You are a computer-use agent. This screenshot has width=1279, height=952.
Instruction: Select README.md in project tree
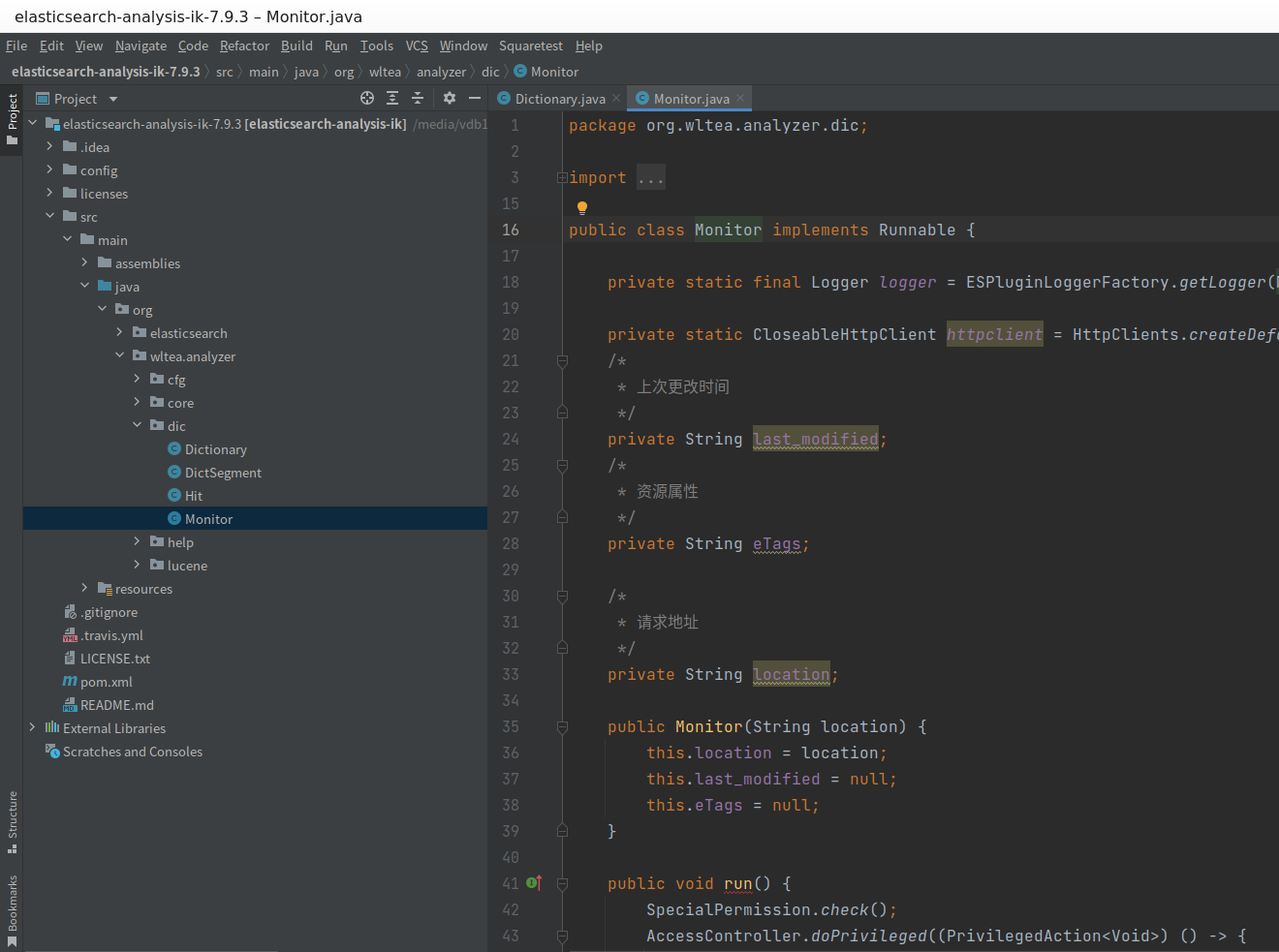[116, 705]
